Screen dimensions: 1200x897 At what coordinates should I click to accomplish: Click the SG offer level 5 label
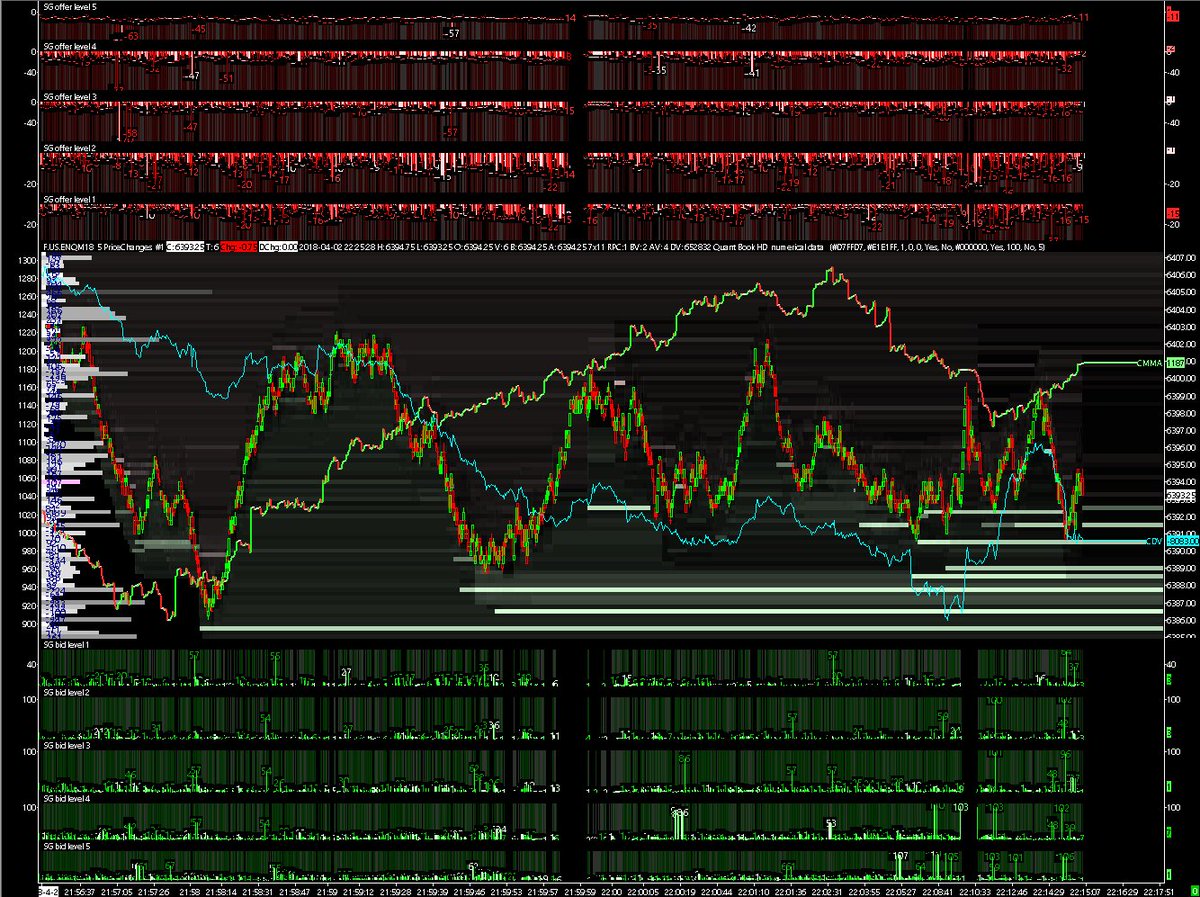(69, 7)
